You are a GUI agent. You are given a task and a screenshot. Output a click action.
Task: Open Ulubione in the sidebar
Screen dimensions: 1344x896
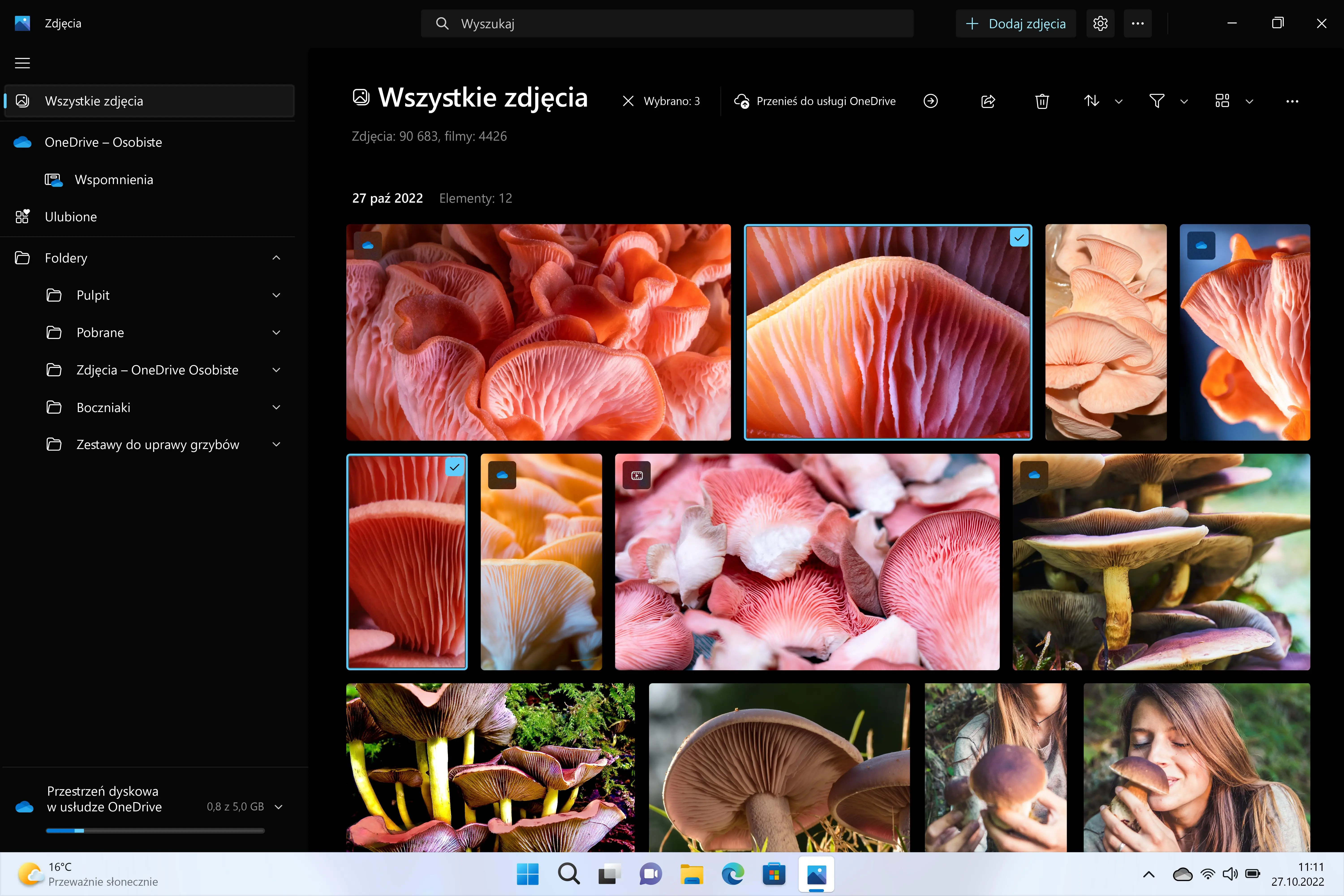click(71, 217)
